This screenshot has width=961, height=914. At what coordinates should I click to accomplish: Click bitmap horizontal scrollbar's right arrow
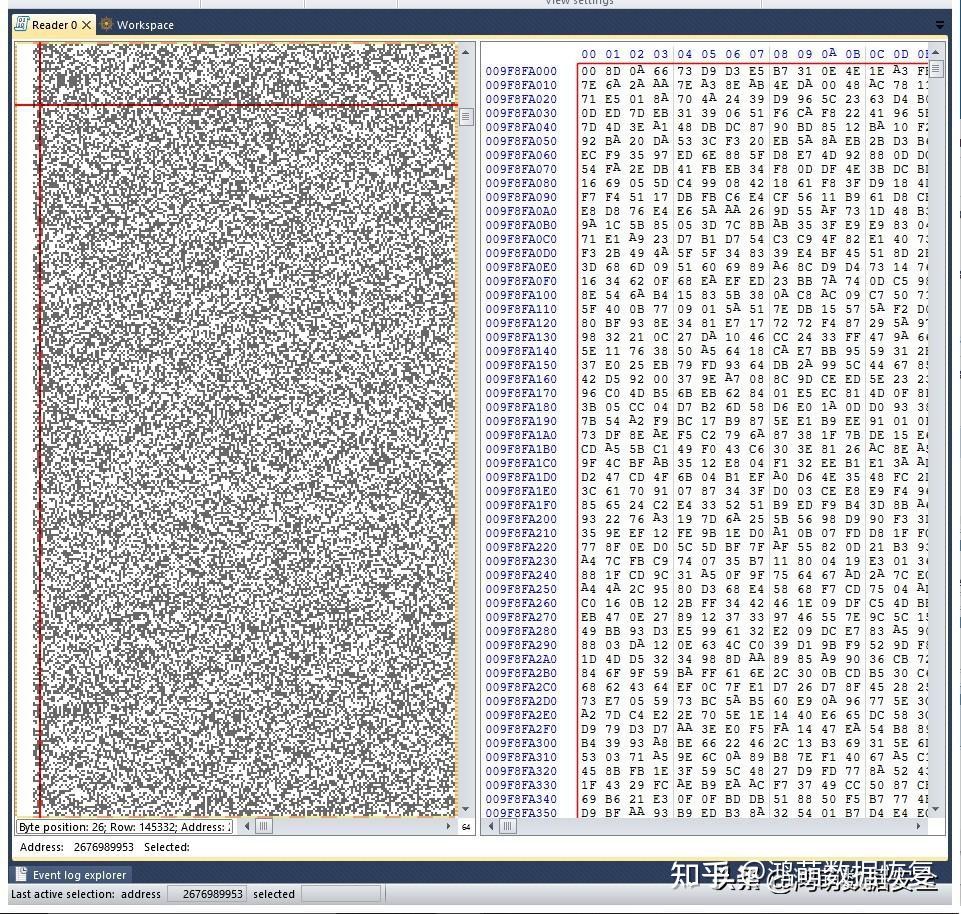449,826
